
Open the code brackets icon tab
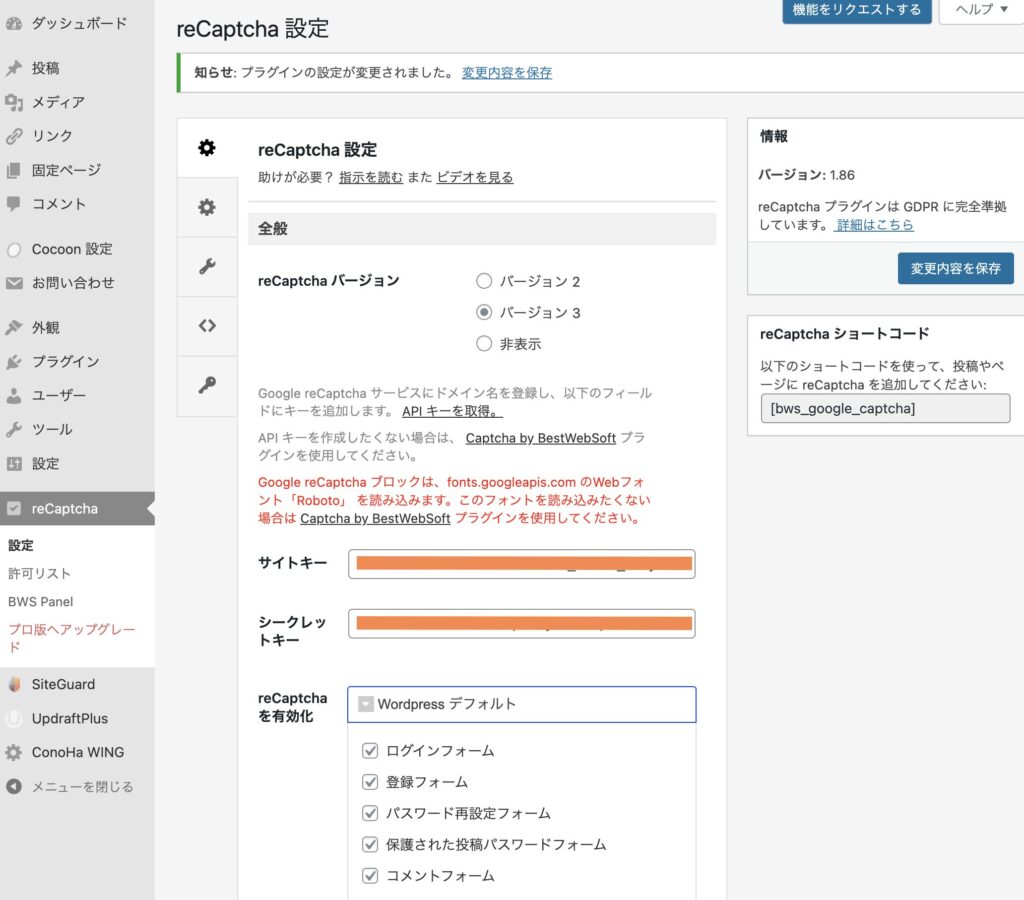tap(207, 326)
